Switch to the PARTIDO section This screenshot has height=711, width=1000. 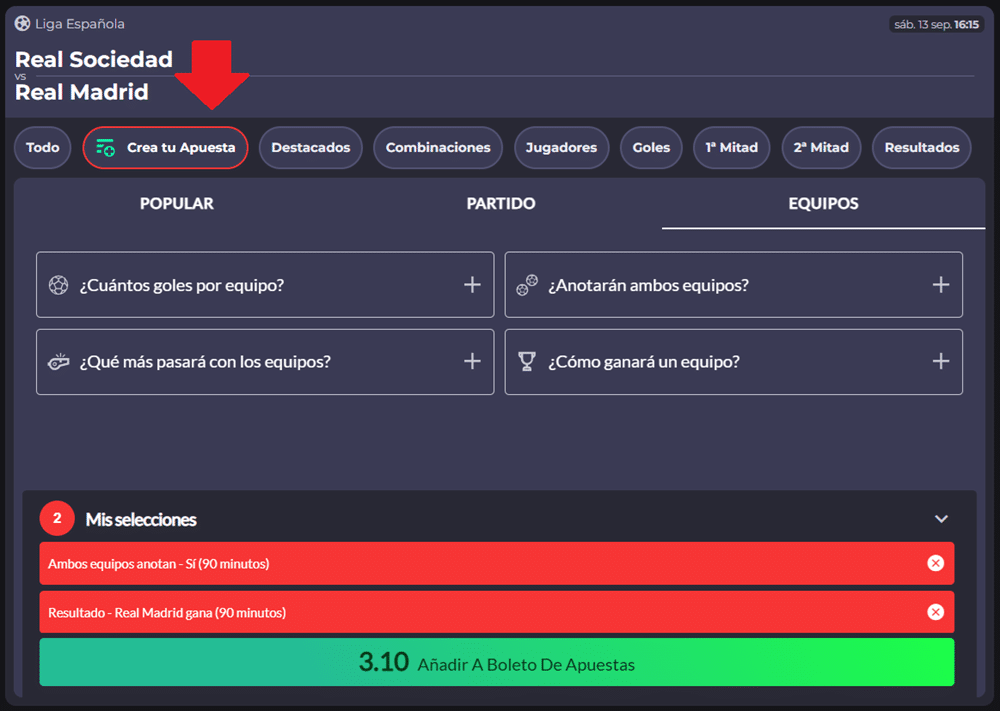(x=501, y=203)
